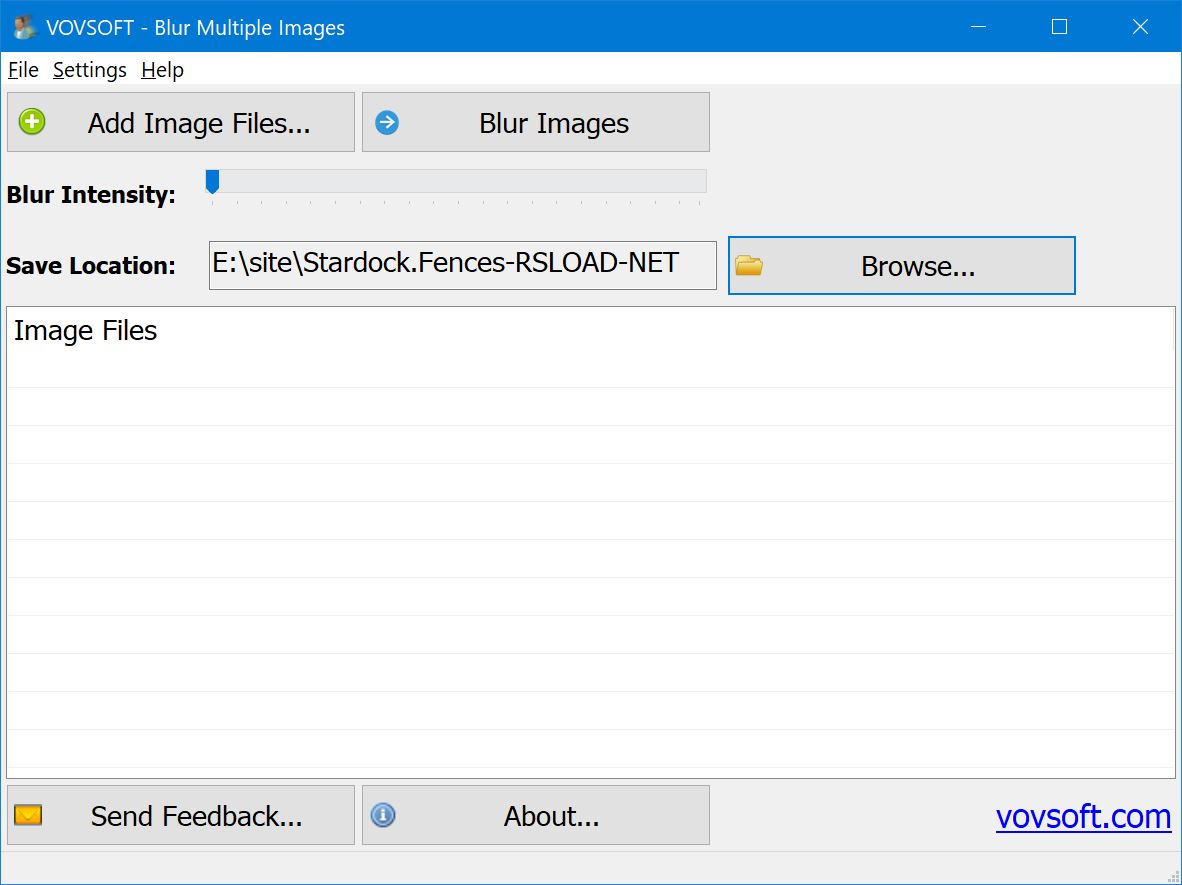The width and height of the screenshot is (1182, 885).
Task: Open the Help menu
Action: point(162,69)
